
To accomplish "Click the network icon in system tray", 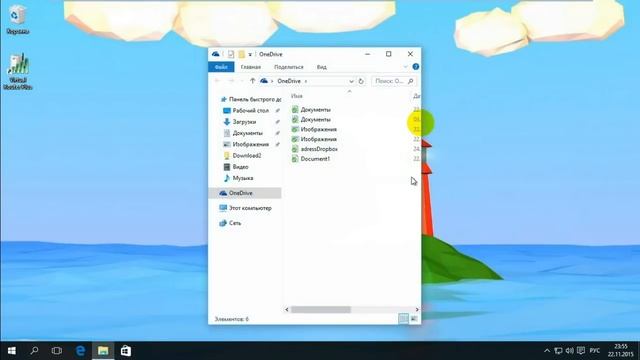I will pyautogui.click(x=558, y=351).
